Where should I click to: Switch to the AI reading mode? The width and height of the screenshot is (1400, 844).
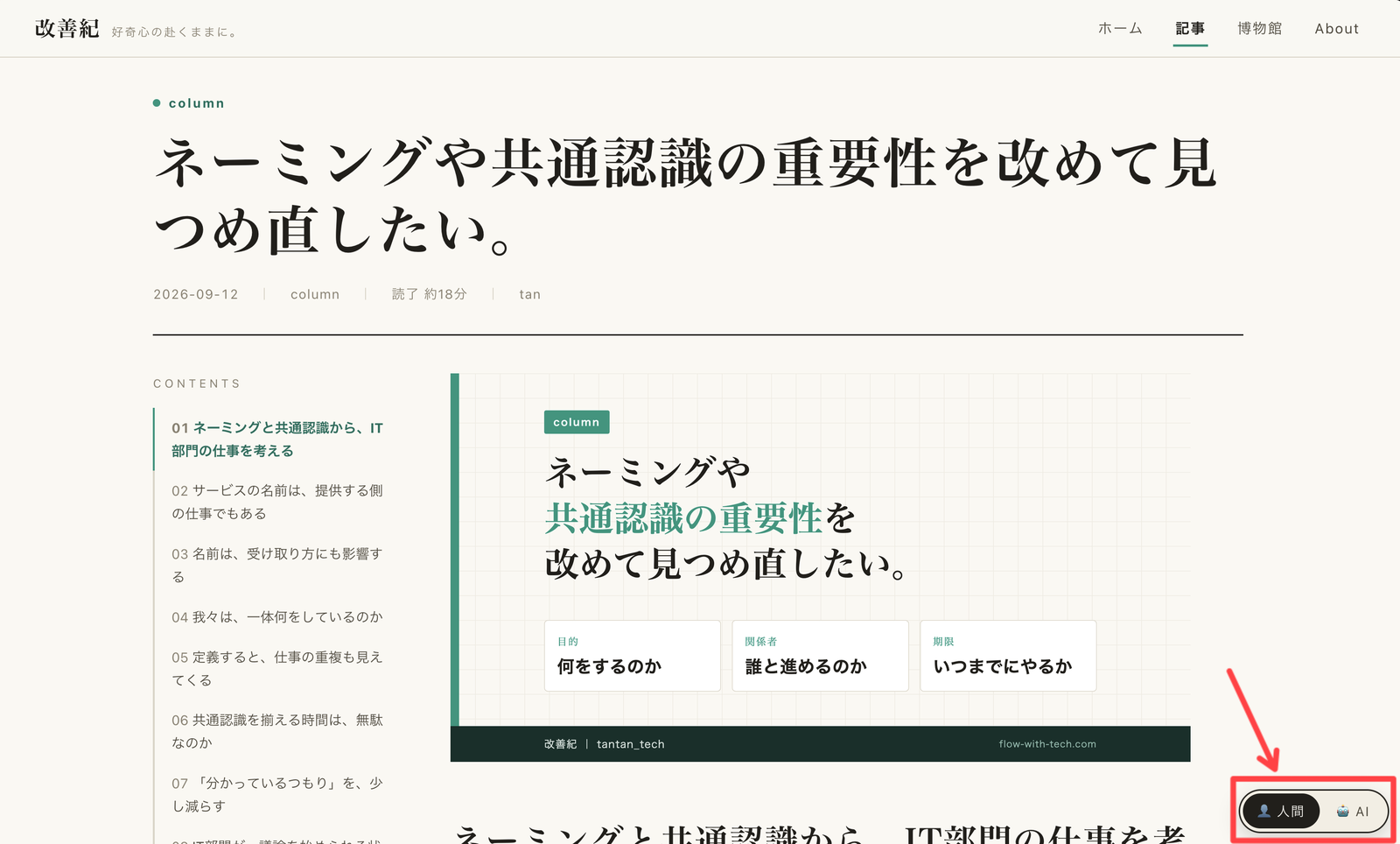(x=1353, y=812)
